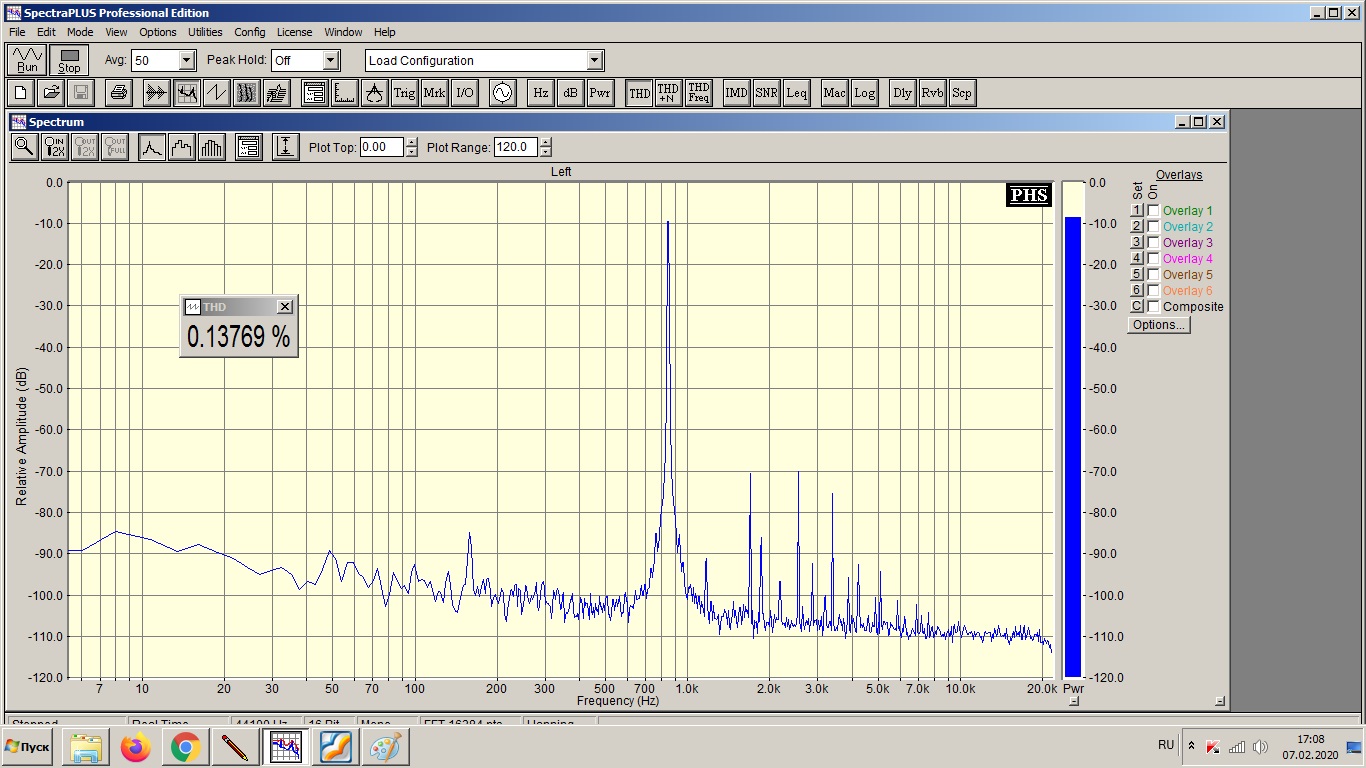Image resolution: width=1366 pixels, height=768 pixels.
Task: Toggle the SNR utility button
Action: pyautogui.click(x=767, y=93)
